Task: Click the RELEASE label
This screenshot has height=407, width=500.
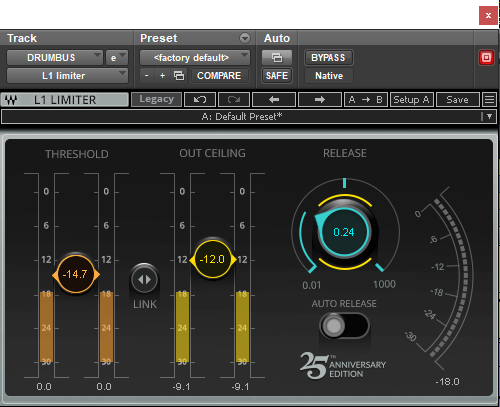Action: point(345,153)
